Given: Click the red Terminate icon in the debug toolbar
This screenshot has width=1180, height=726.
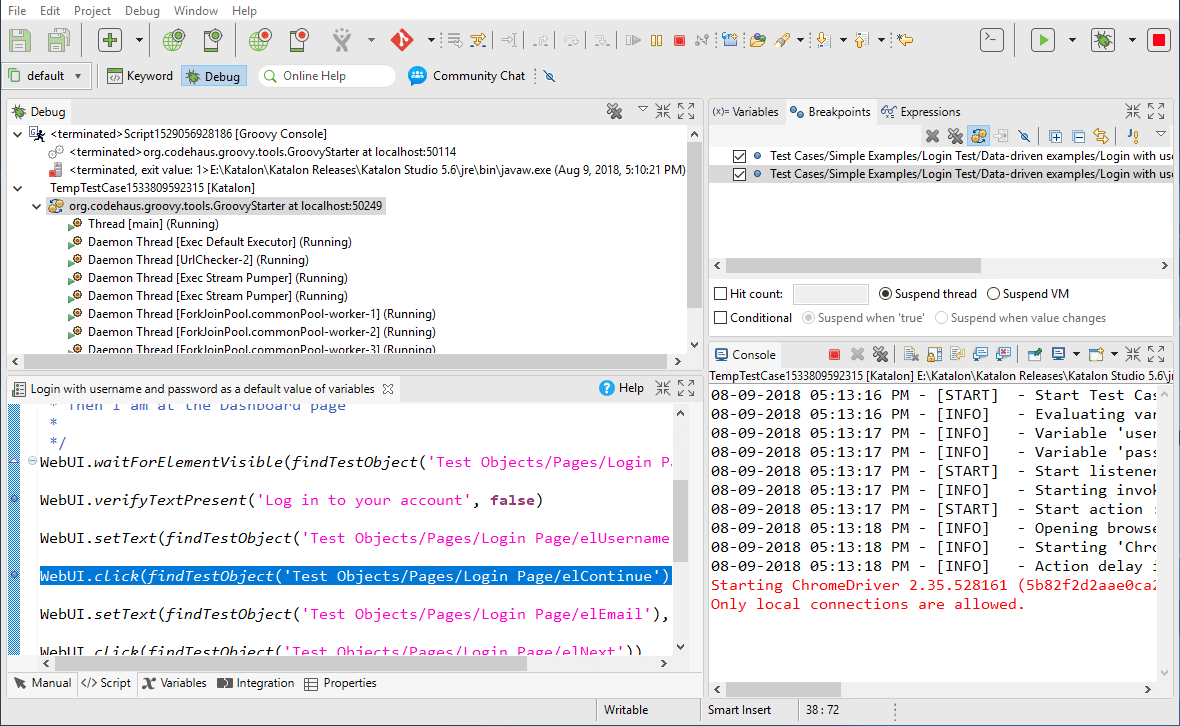Looking at the screenshot, I should point(680,40).
